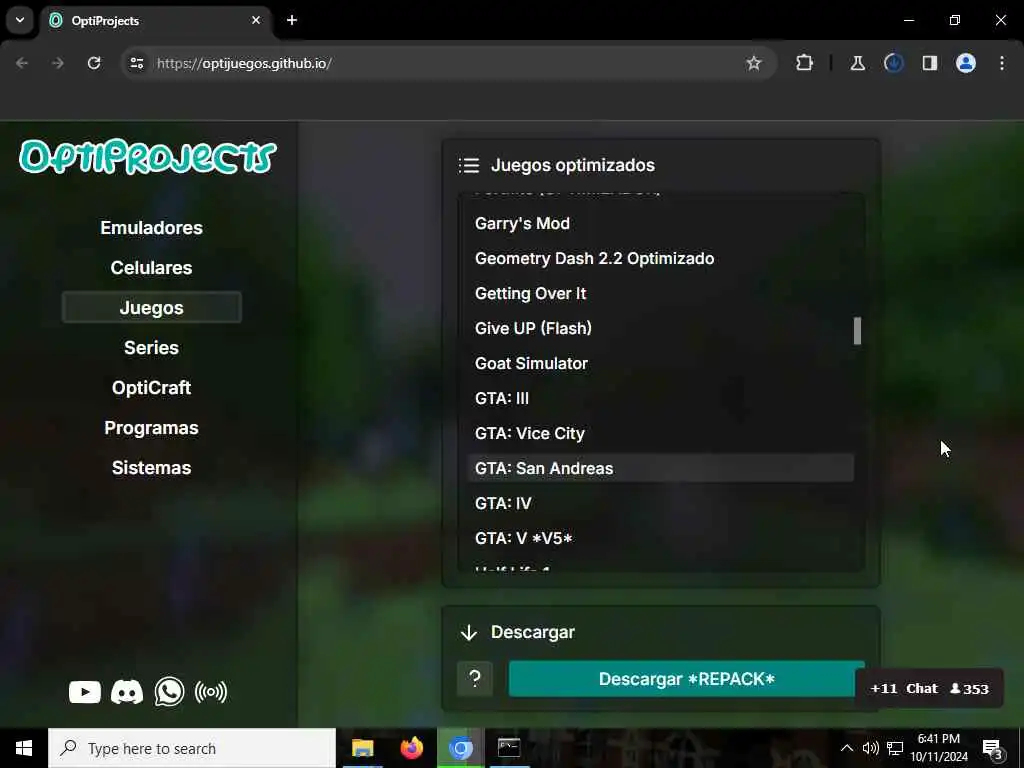Click the question mark help button

coord(475,679)
